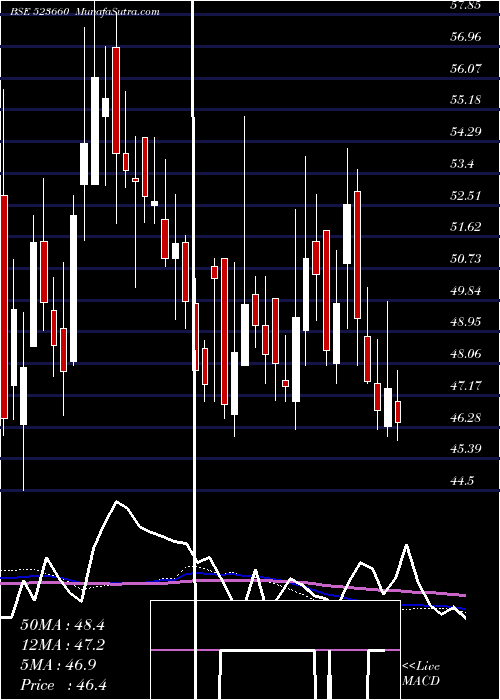Click the 'Price : 46.4' reading
The image size is (500, 700).
(x=62, y=685)
